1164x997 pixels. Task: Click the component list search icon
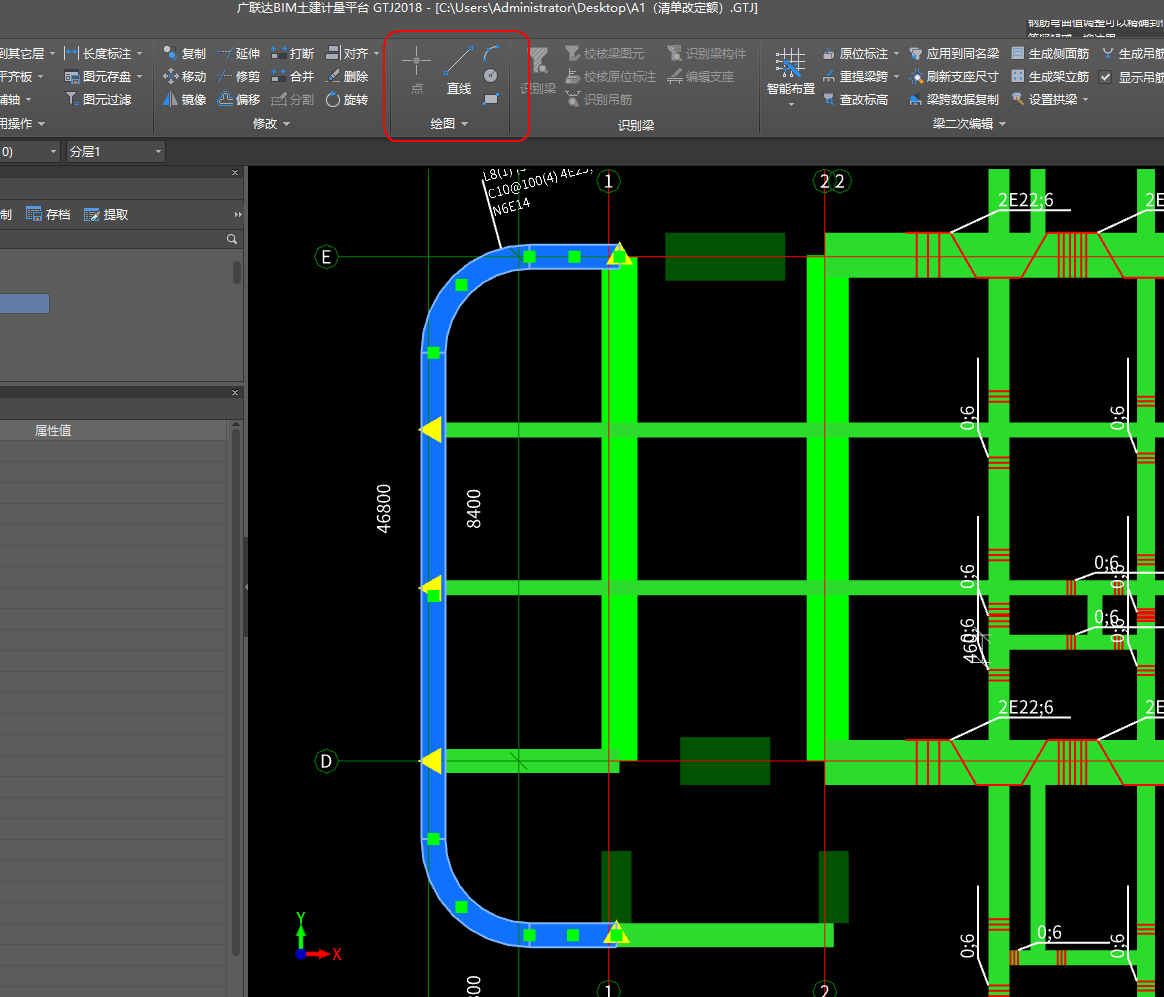232,239
